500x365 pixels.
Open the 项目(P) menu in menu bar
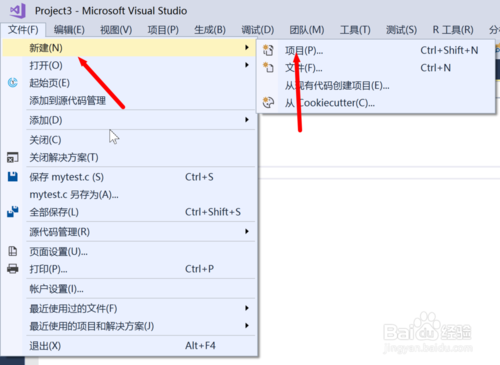(163, 30)
